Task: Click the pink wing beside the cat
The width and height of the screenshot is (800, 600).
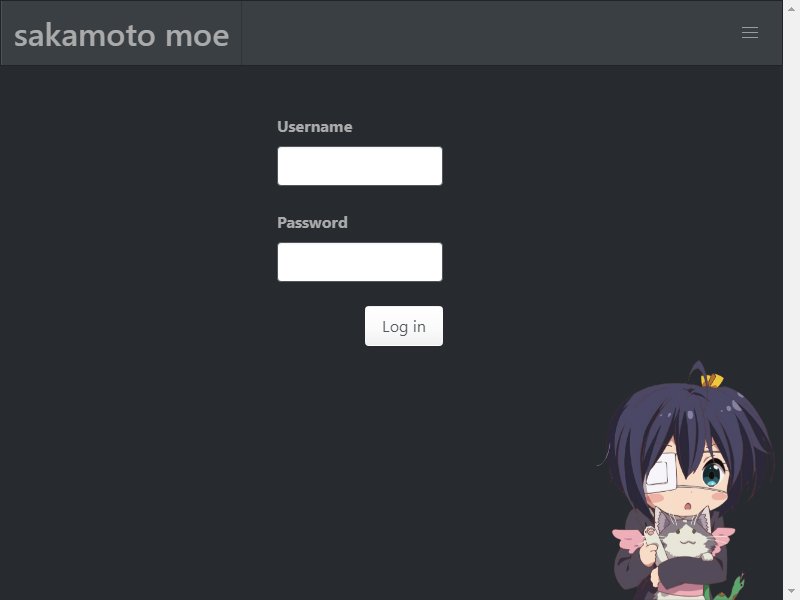Action: pyautogui.click(x=629, y=539)
